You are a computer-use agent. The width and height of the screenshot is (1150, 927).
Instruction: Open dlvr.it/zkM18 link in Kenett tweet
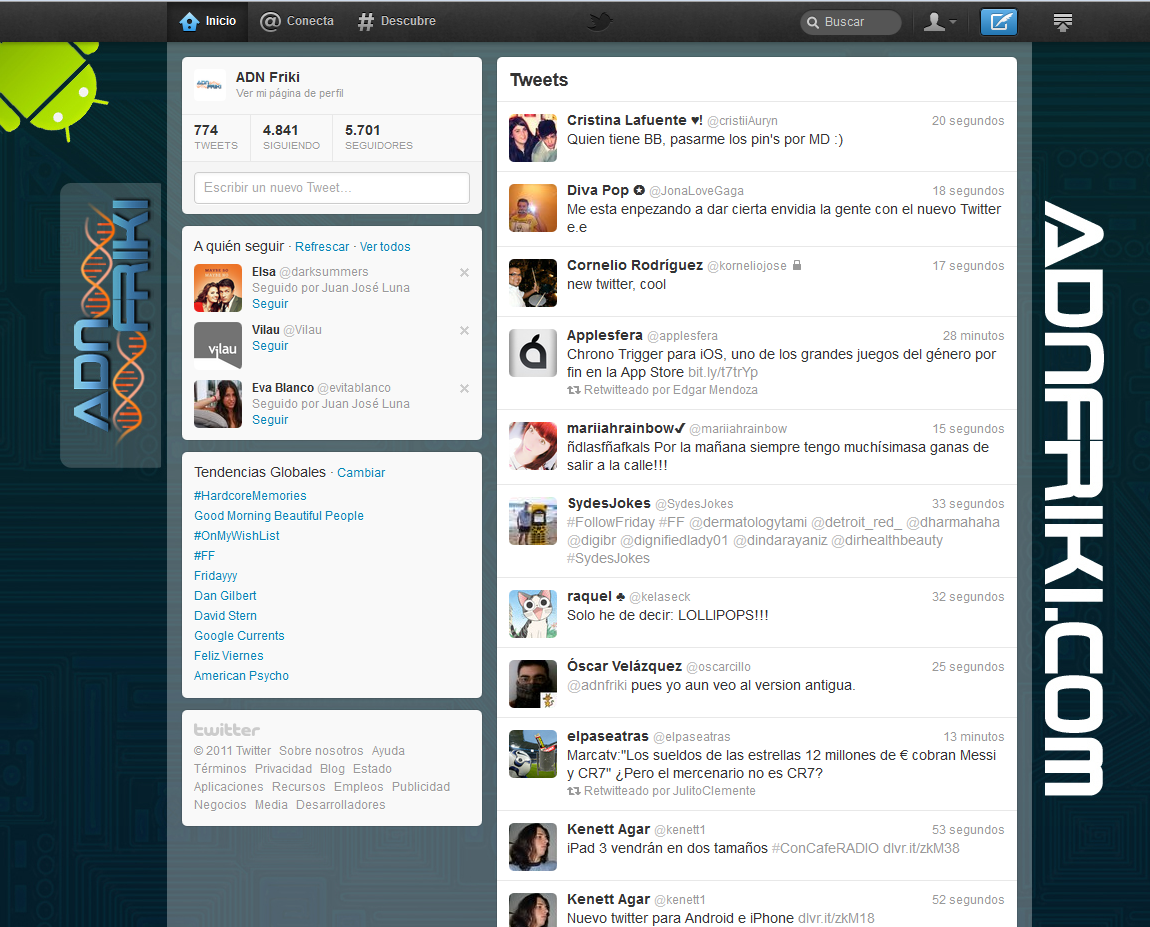tap(836, 918)
